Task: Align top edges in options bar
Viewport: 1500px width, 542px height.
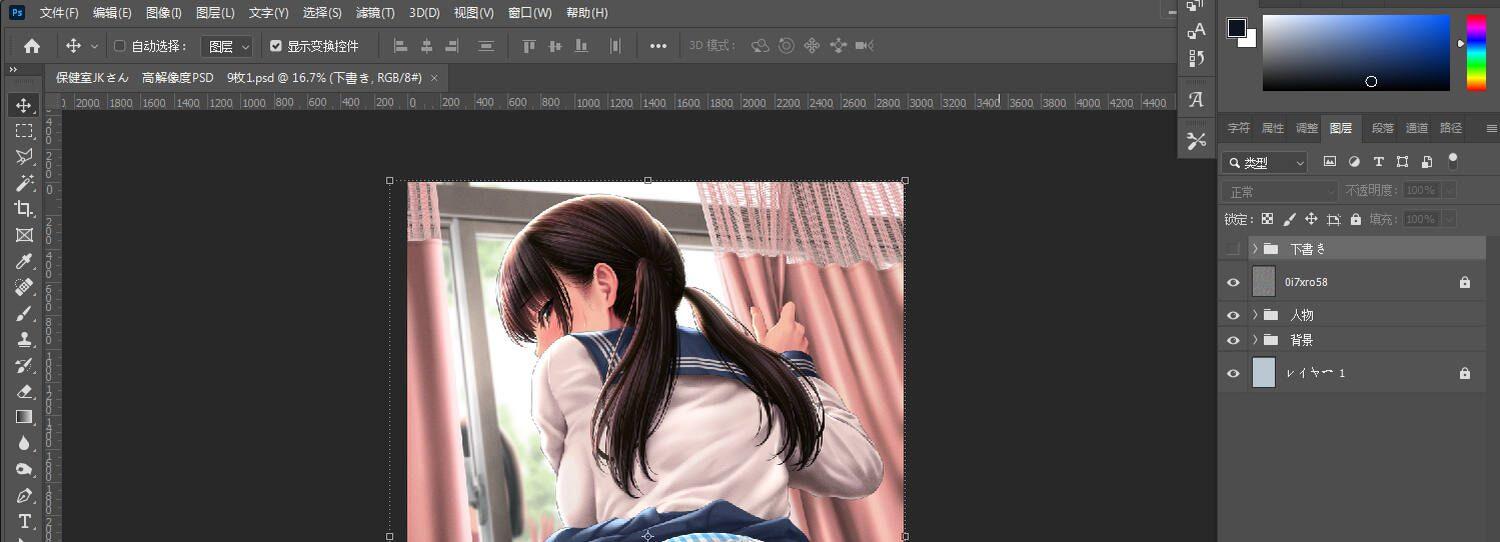Action: [529, 46]
